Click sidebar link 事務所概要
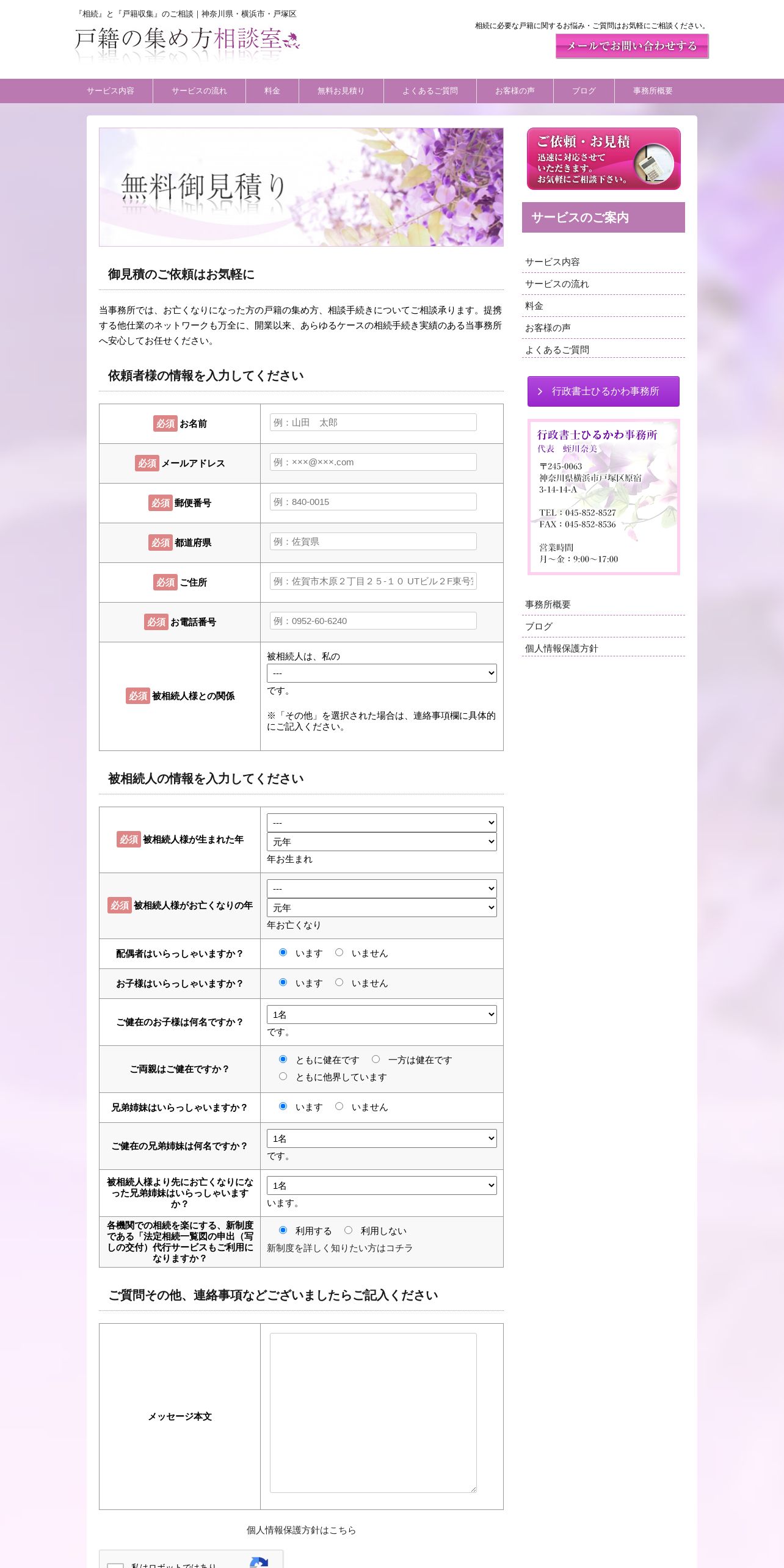 (548, 604)
